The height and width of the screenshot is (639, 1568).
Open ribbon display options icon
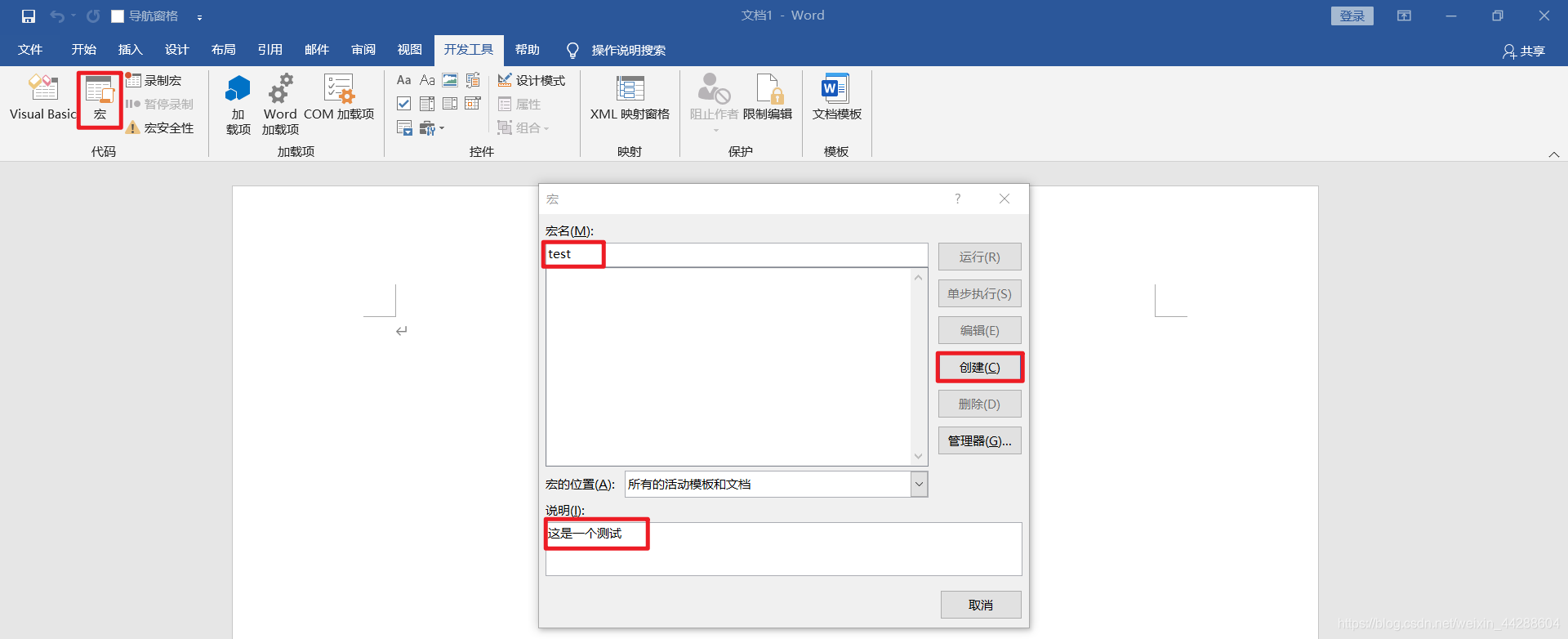pyautogui.click(x=1405, y=16)
